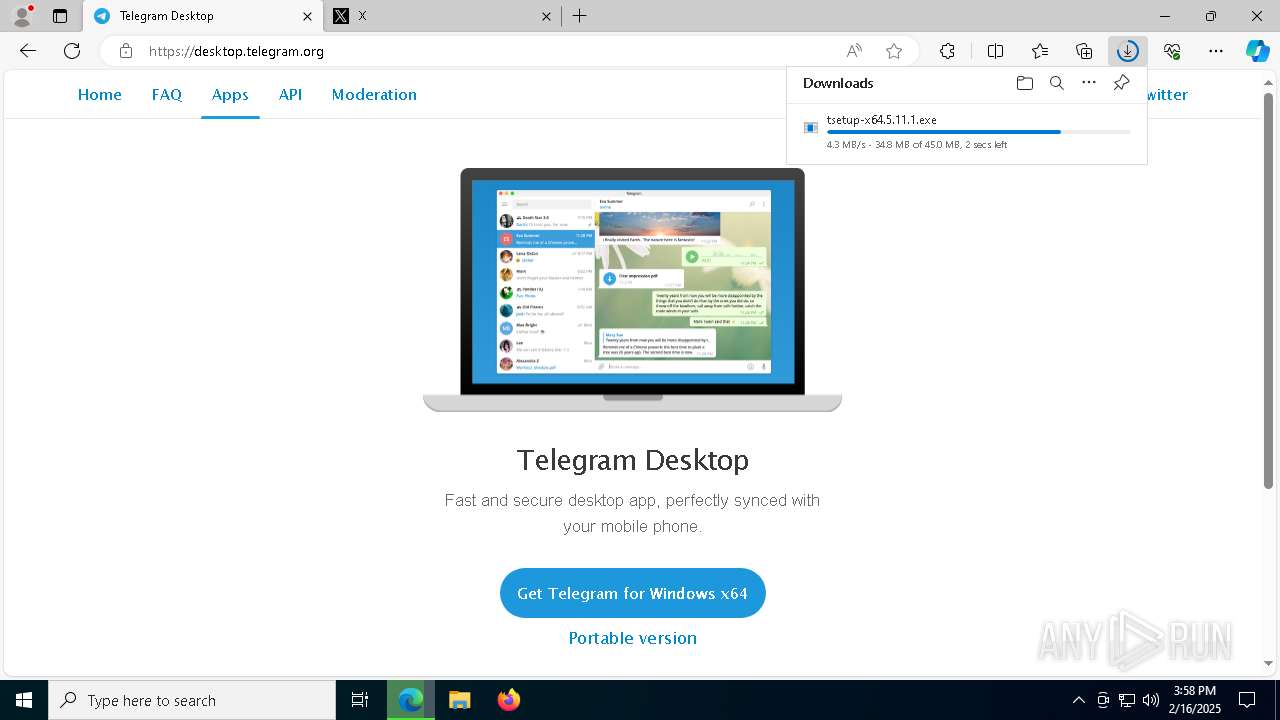Open the Portable version link

coord(632,638)
